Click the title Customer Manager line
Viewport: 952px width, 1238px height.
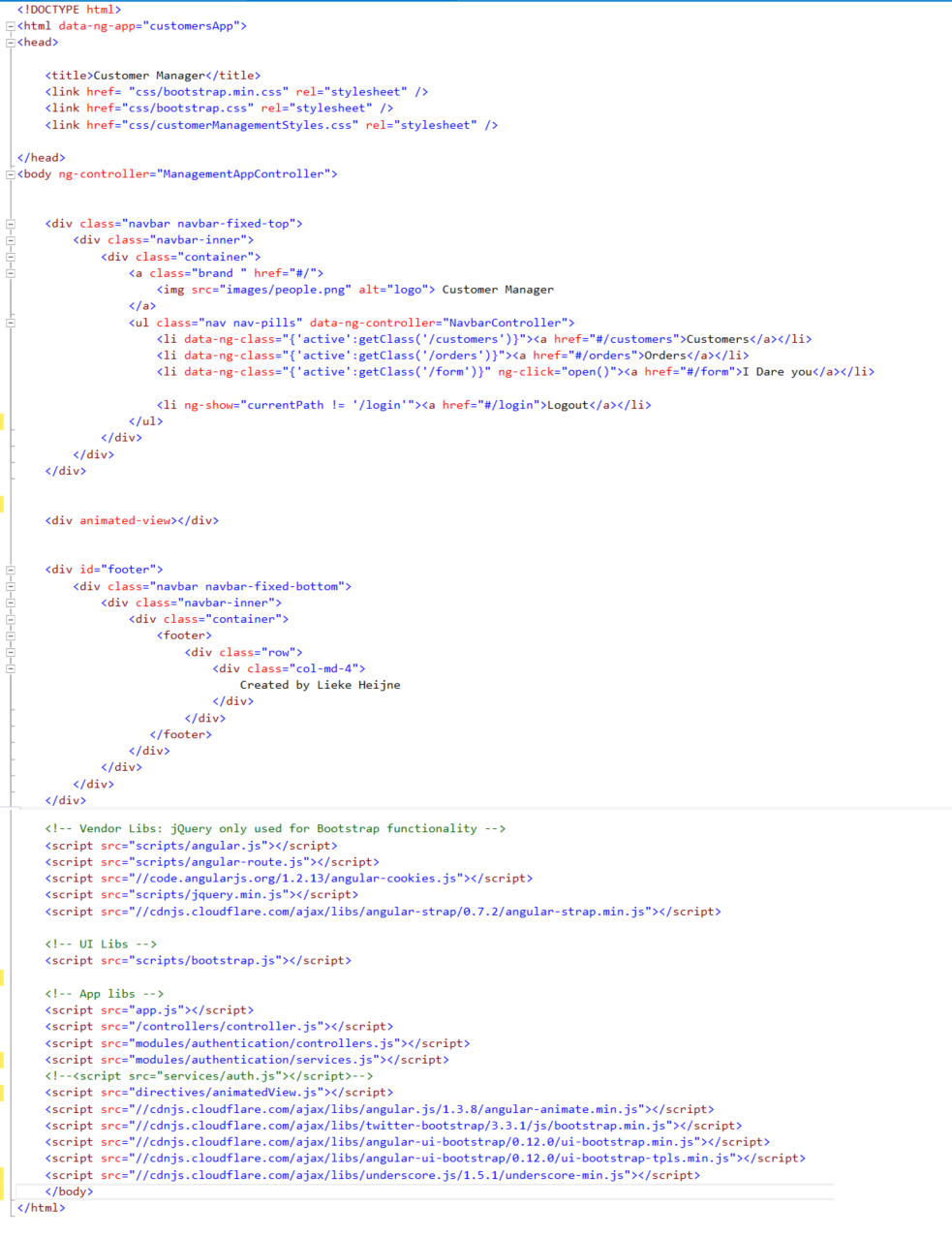[152, 76]
